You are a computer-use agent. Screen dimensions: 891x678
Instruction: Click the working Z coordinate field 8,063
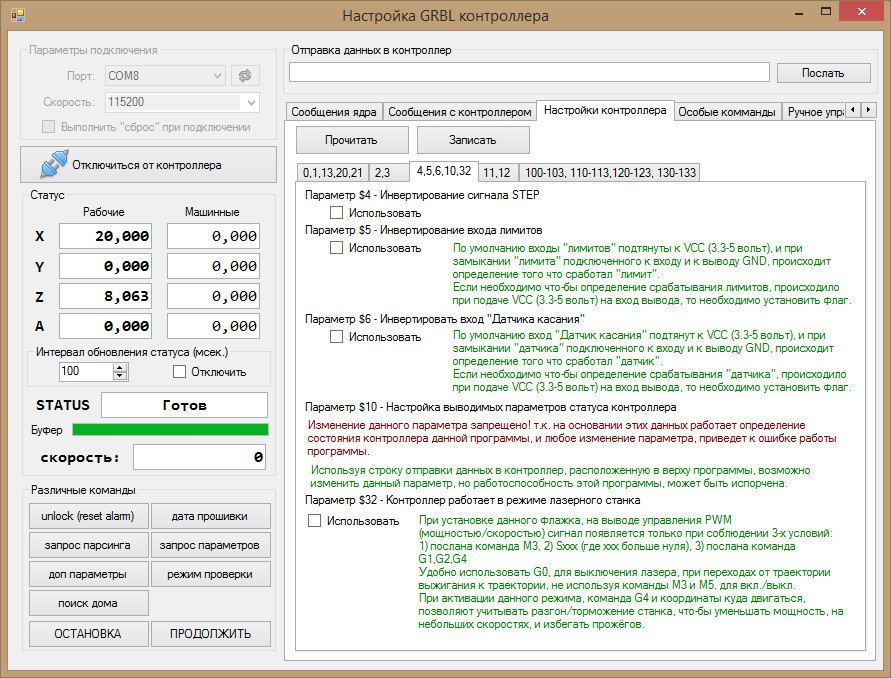[105, 296]
